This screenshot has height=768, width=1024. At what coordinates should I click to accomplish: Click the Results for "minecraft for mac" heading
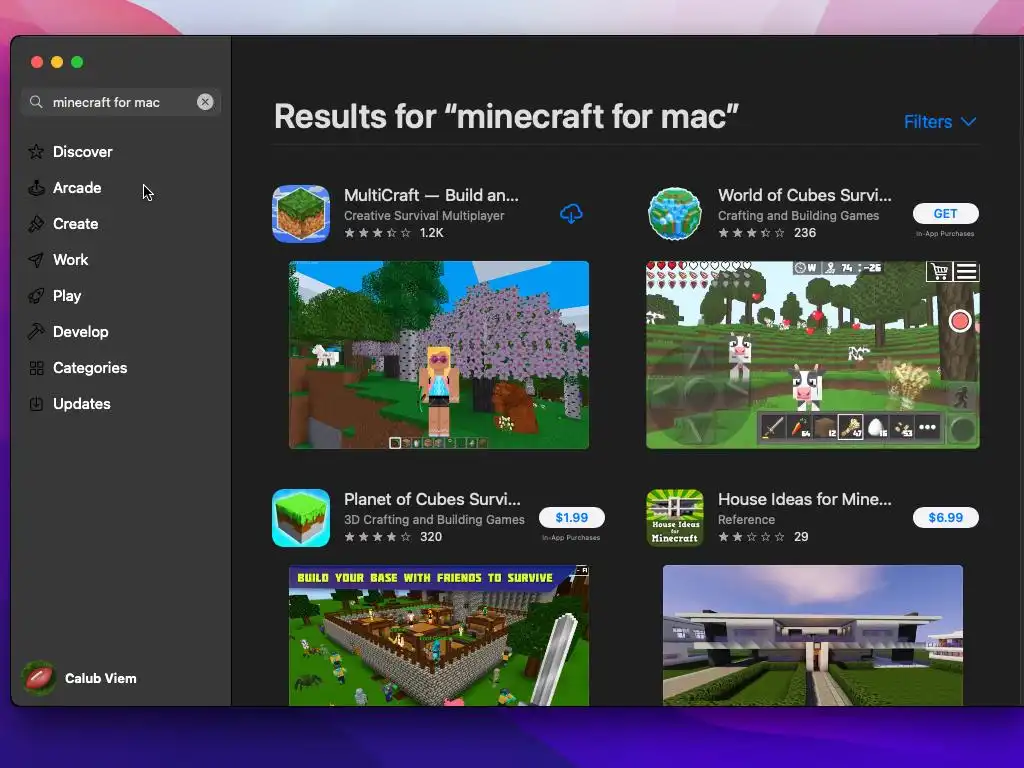point(506,117)
